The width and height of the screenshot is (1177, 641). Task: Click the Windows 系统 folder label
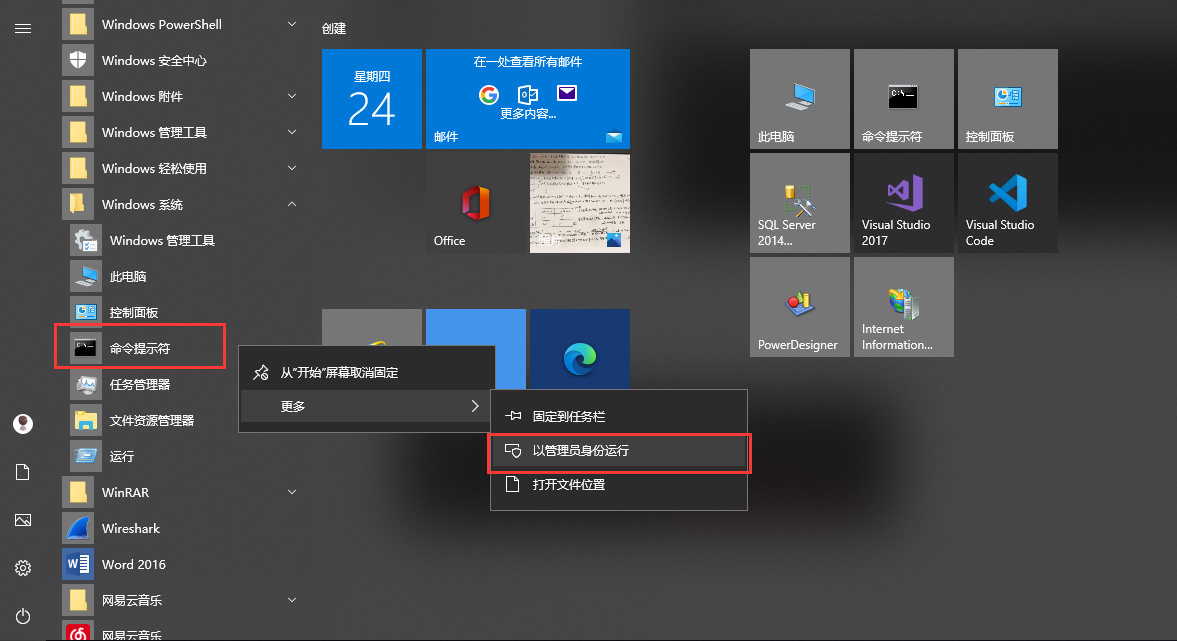click(x=143, y=204)
